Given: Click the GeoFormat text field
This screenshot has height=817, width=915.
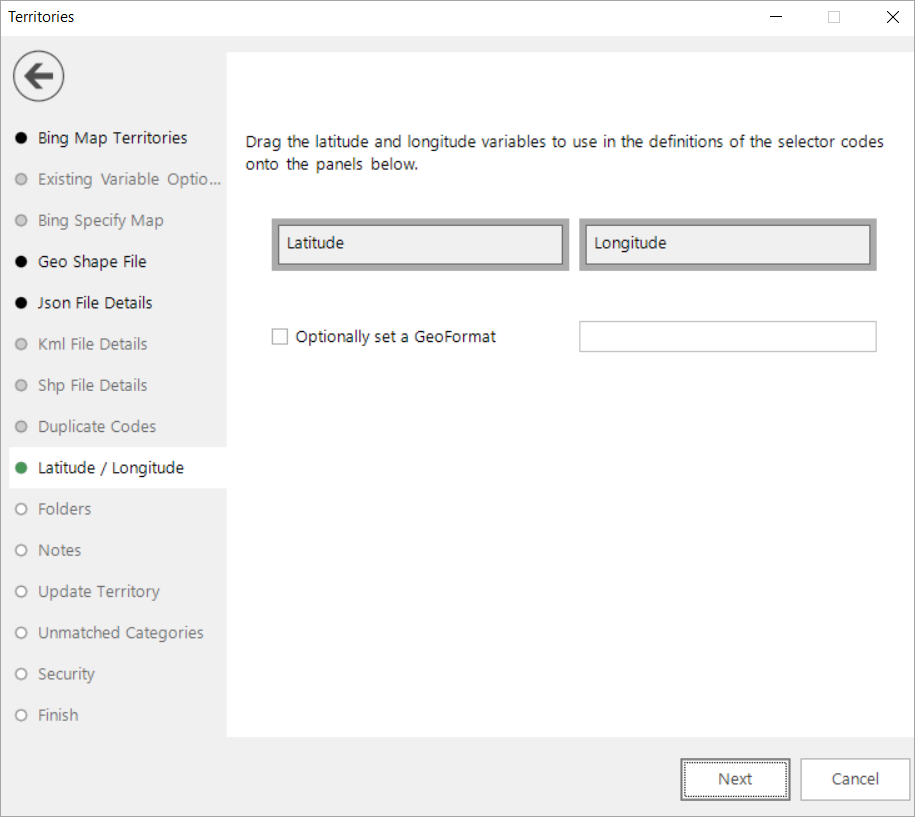Looking at the screenshot, I should (728, 337).
